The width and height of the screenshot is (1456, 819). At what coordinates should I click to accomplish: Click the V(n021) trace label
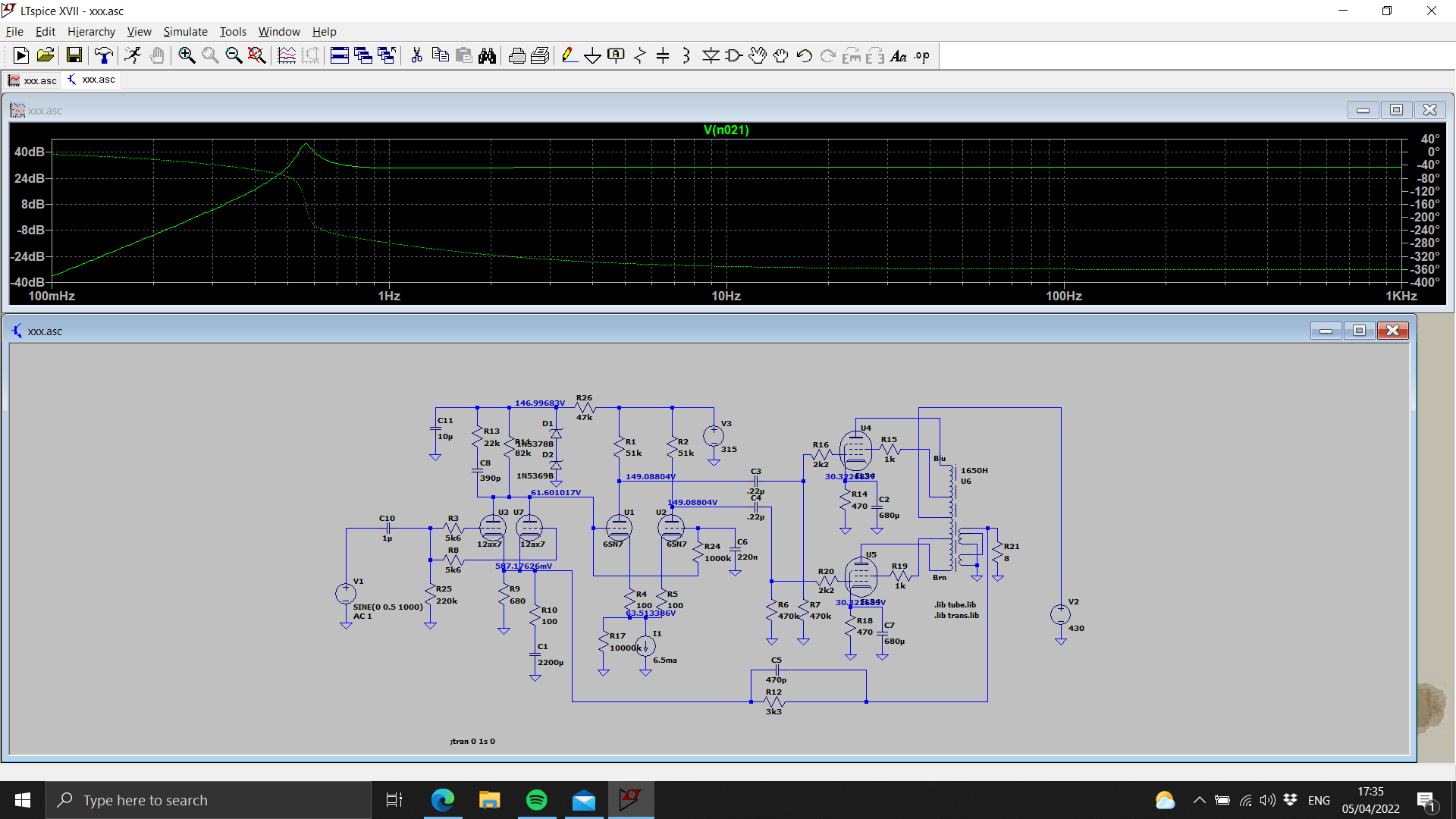tap(726, 130)
